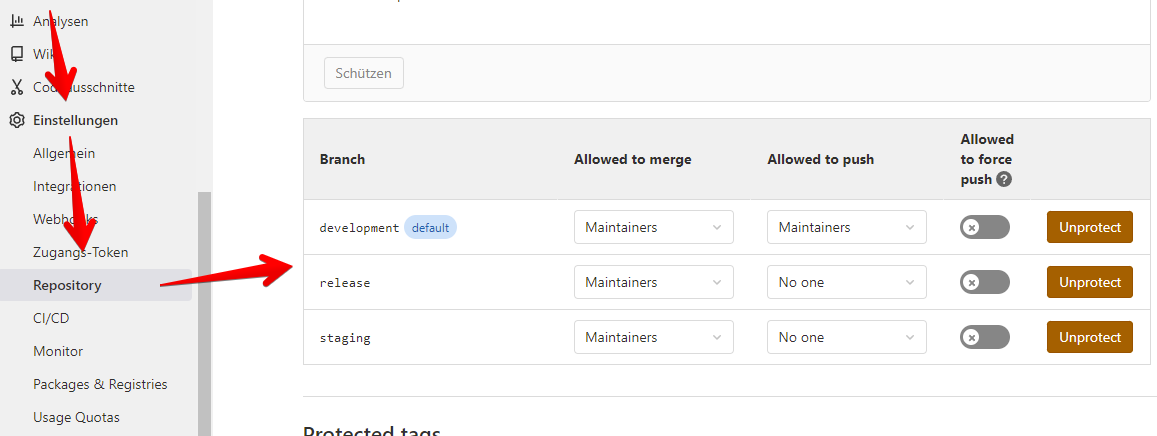Click the Einstellungen gear icon

17,120
